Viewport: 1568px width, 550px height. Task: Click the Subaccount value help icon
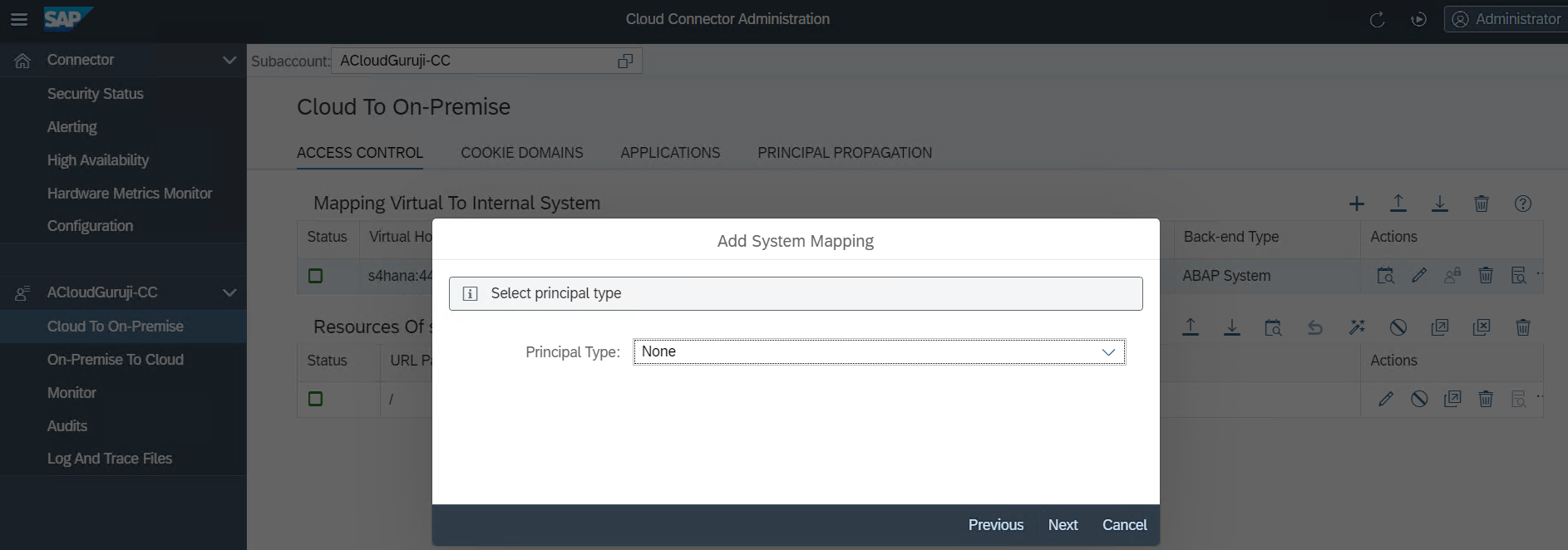[625, 61]
